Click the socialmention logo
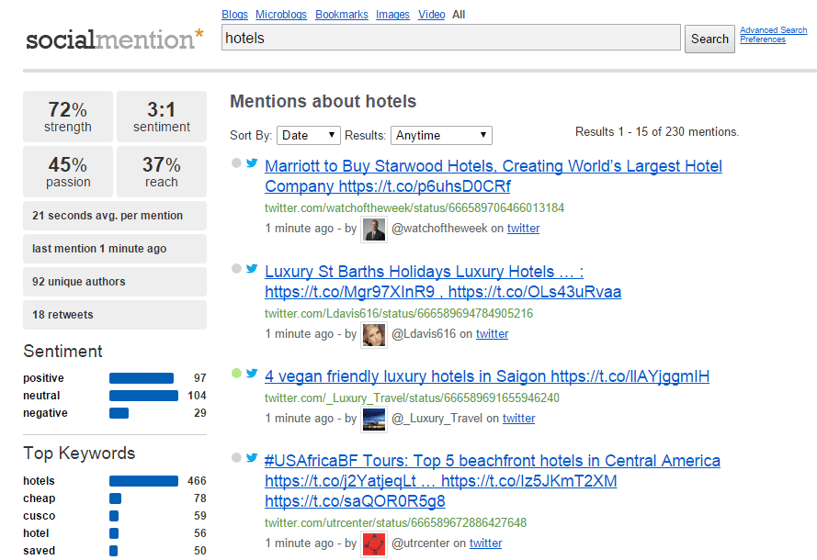 (x=115, y=39)
